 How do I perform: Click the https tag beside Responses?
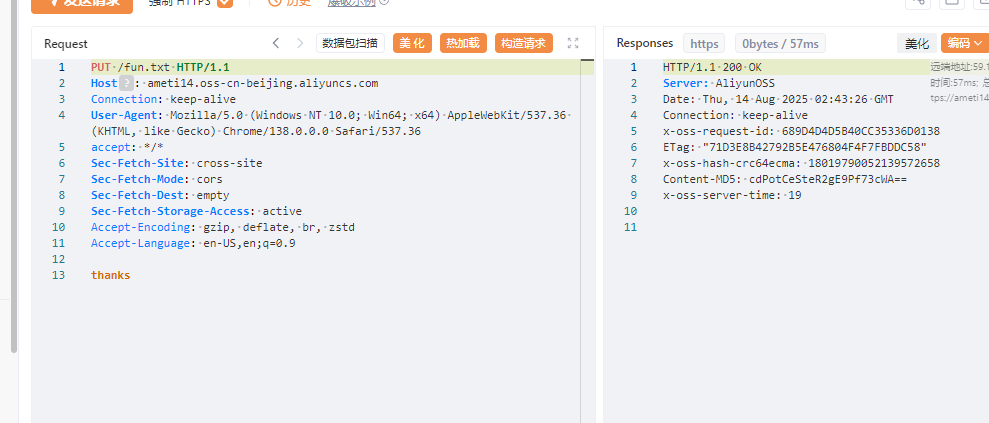pyautogui.click(x=704, y=43)
